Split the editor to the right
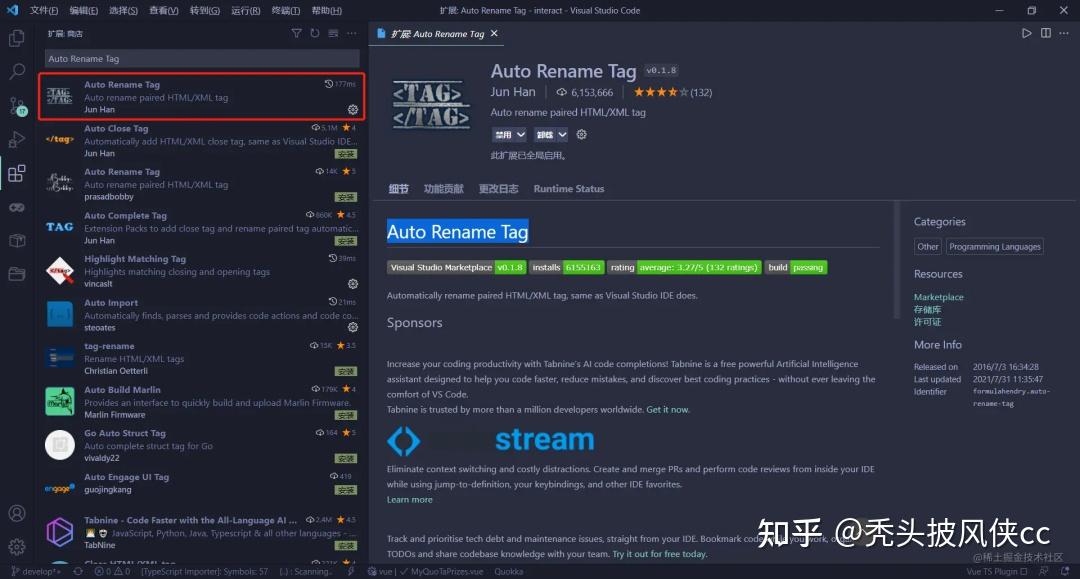 click(1046, 33)
